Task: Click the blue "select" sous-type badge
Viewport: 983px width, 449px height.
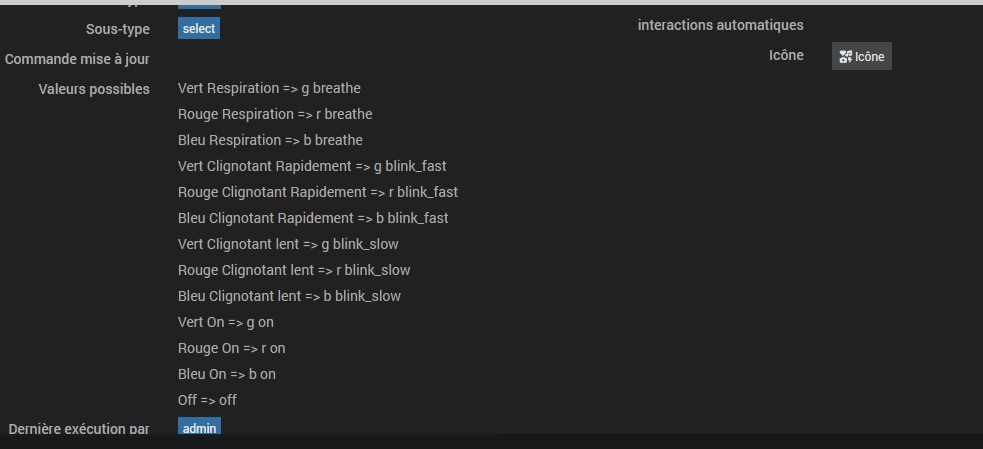Action: [x=199, y=29]
